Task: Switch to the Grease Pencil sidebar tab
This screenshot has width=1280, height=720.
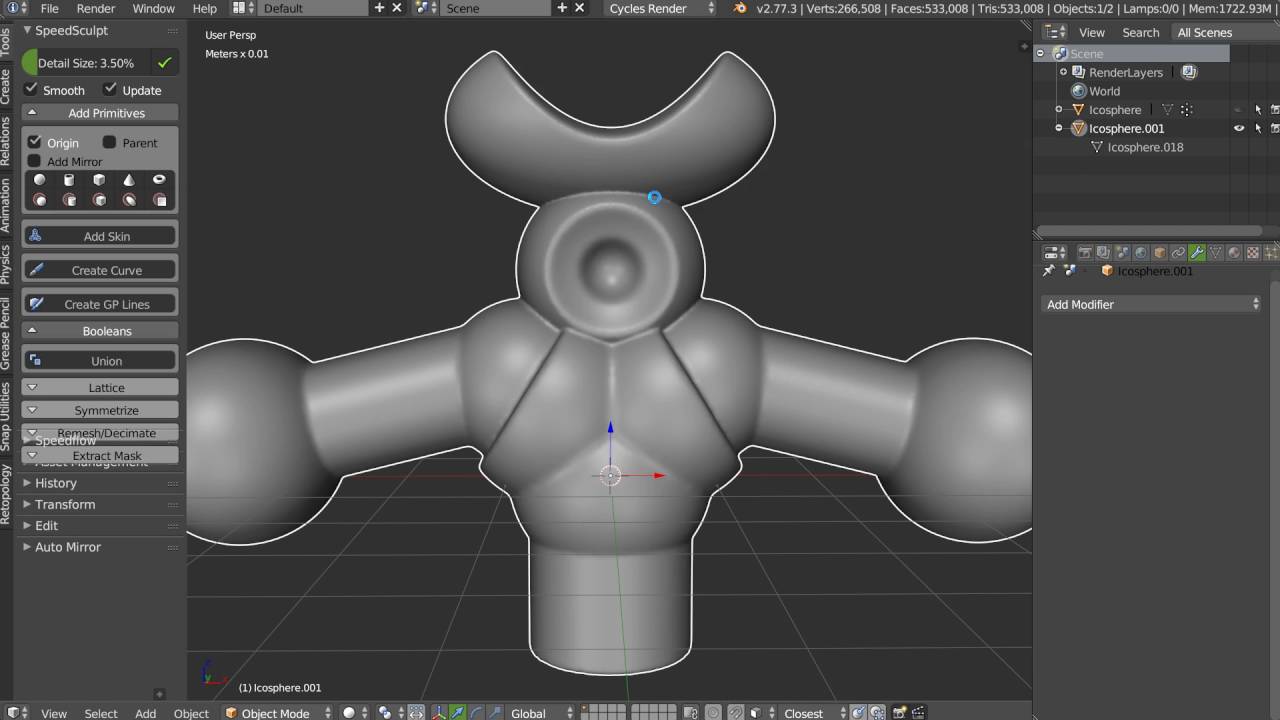Action: tap(6, 334)
